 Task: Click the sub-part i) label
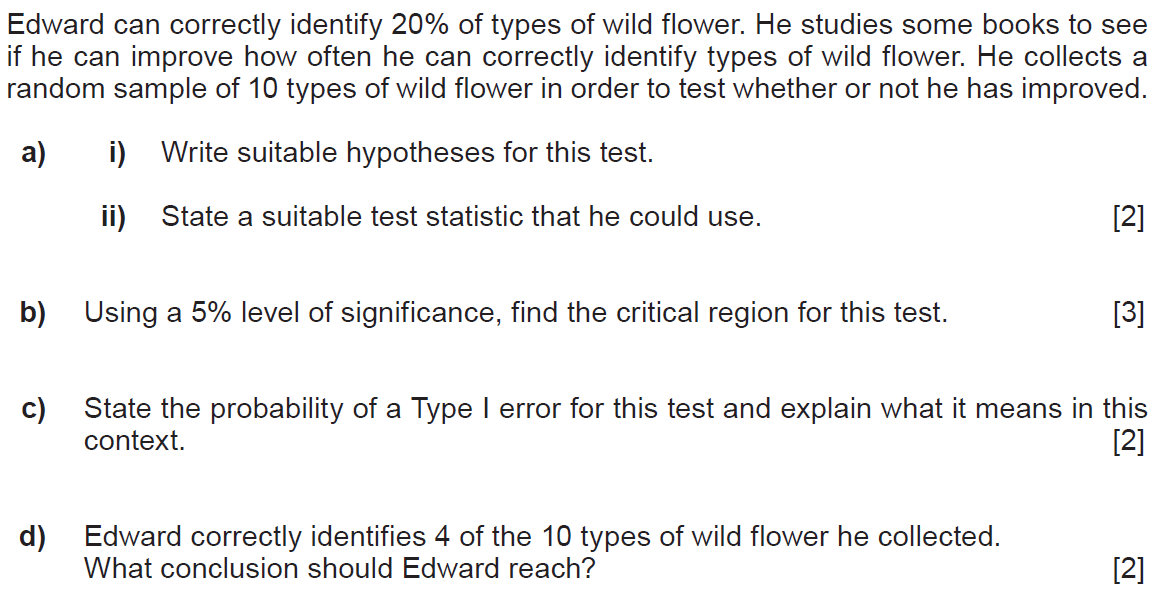pos(117,153)
